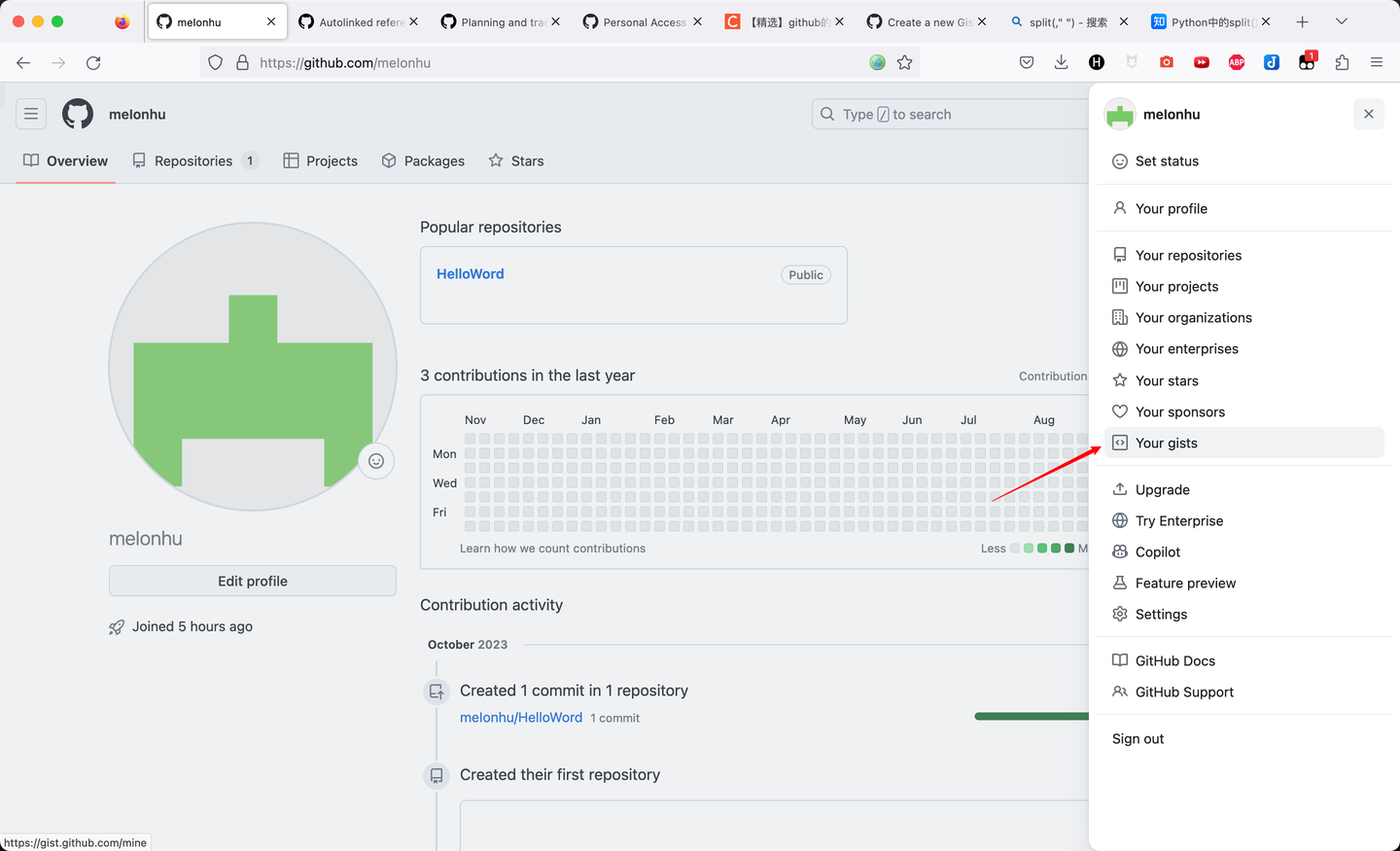The height and width of the screenshot is (851, 1400).
Task: Switch to the Packages tab
Action: point(423,160)
